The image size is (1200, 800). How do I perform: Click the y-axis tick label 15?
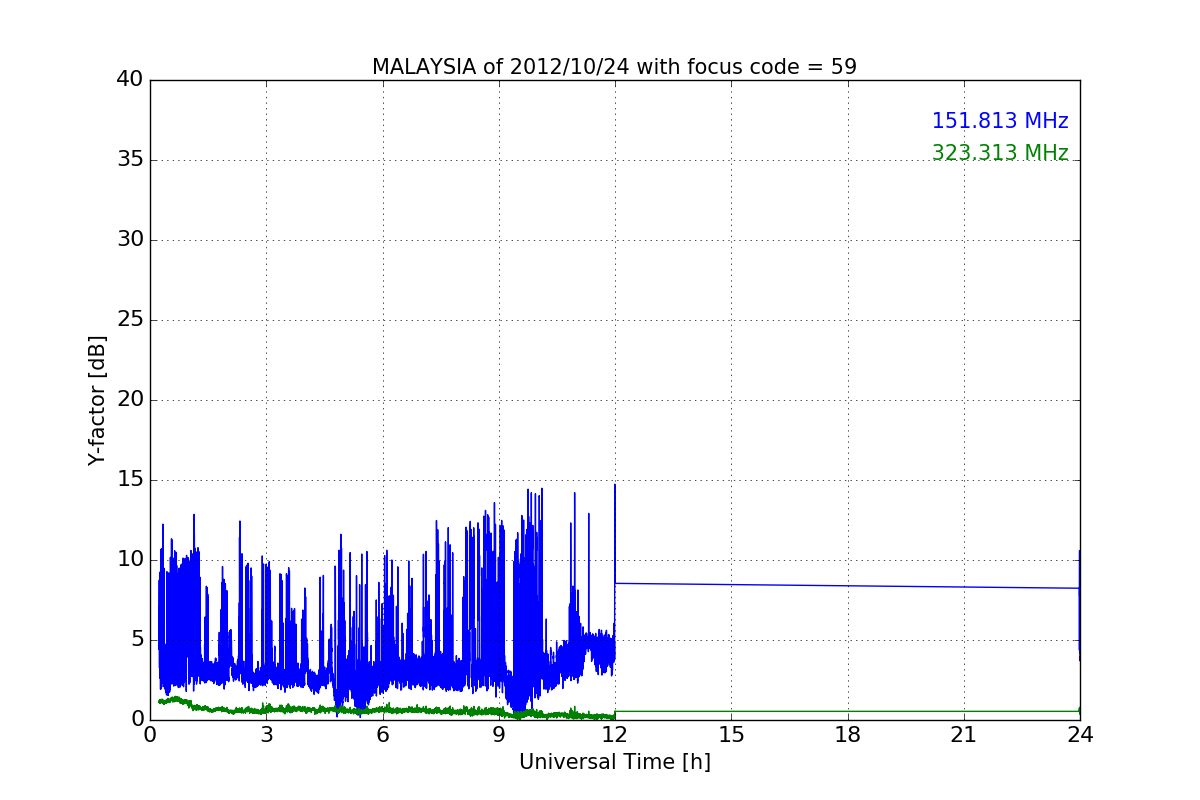tap(130, 480)
